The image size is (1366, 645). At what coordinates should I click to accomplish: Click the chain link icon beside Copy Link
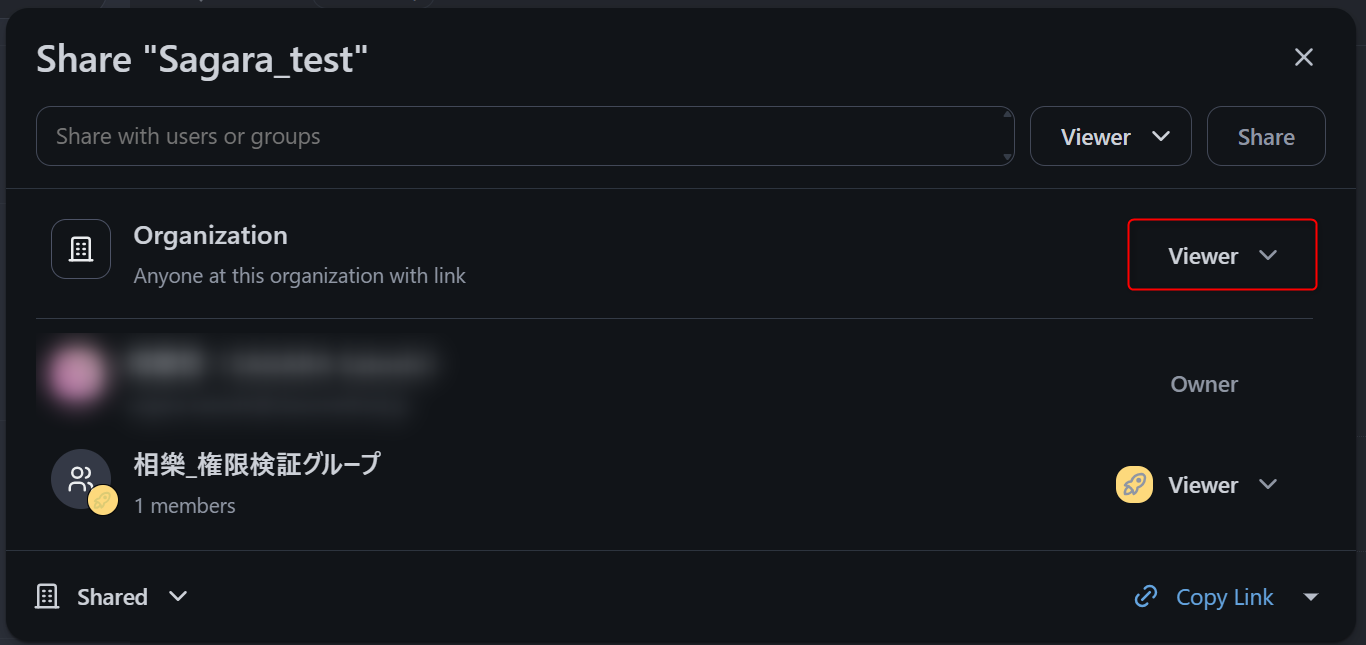pyautogui.click(x=1146, y=597)
